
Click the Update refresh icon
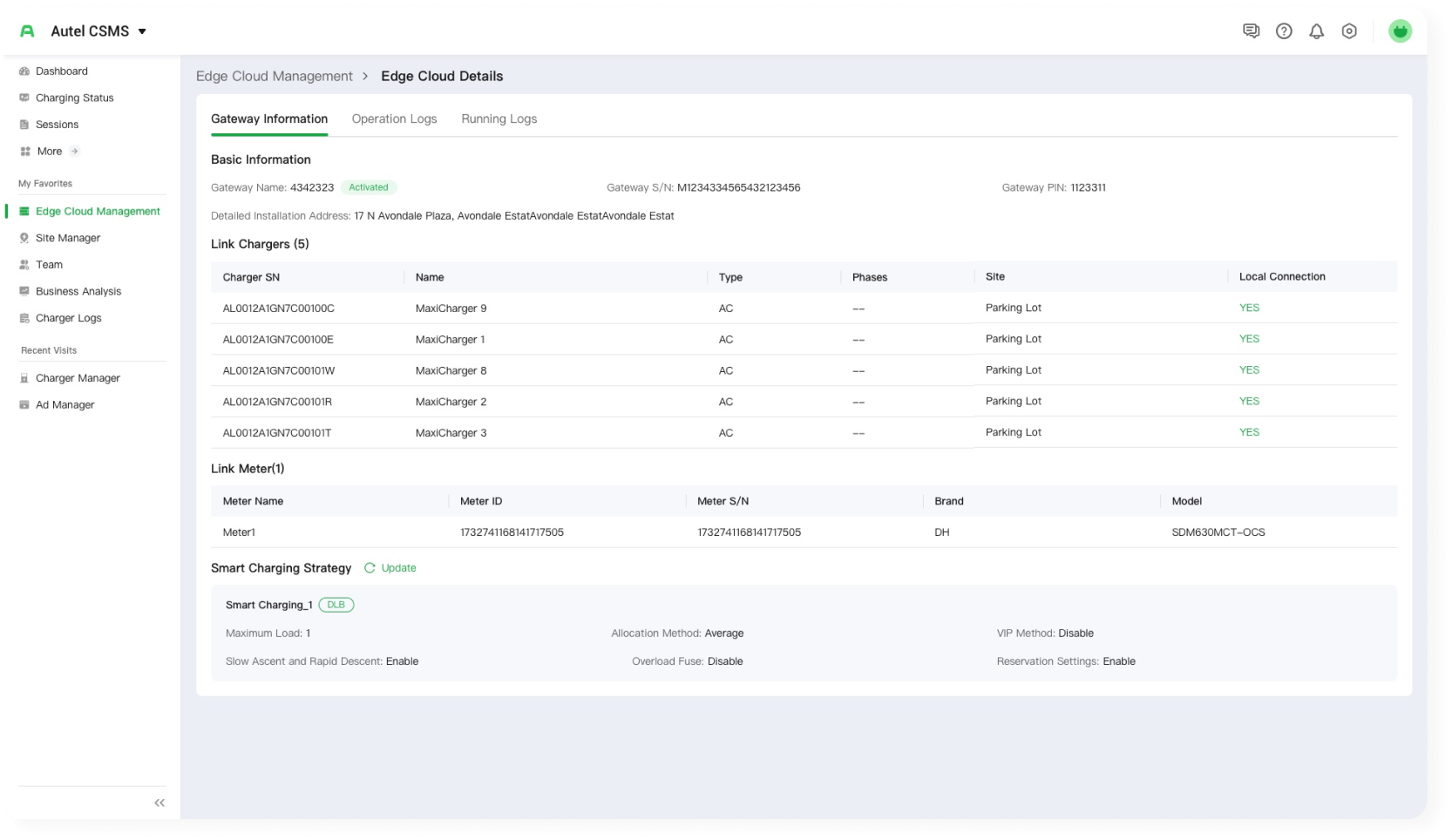pyautogui.click(x=370, y=568)
